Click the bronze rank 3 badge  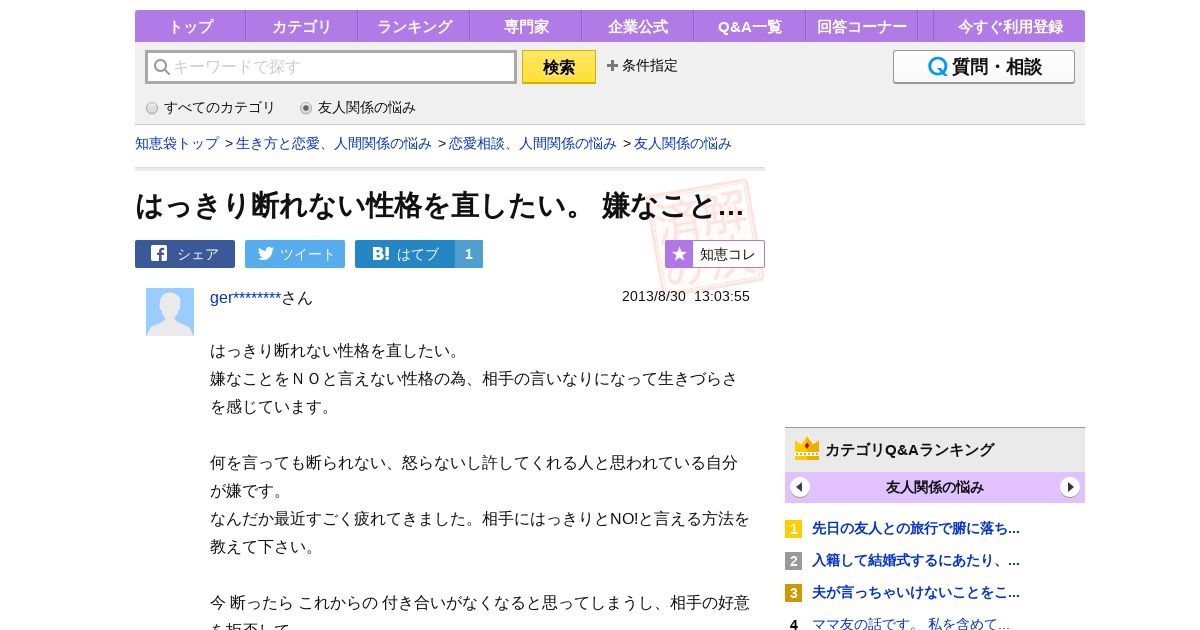(x=793, y=593)
